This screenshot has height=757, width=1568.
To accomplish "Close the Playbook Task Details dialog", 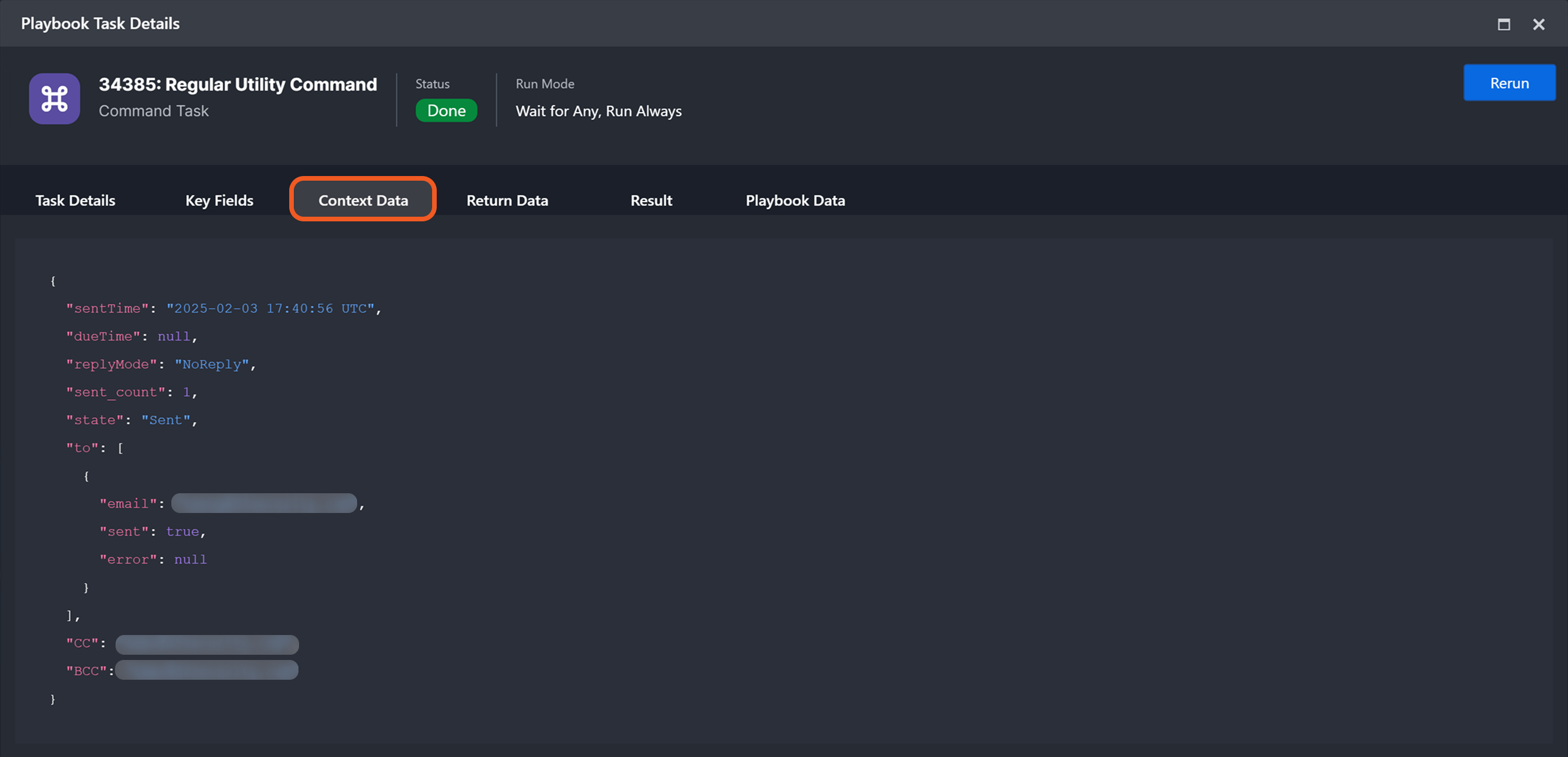I will [x=1538, y=24].
